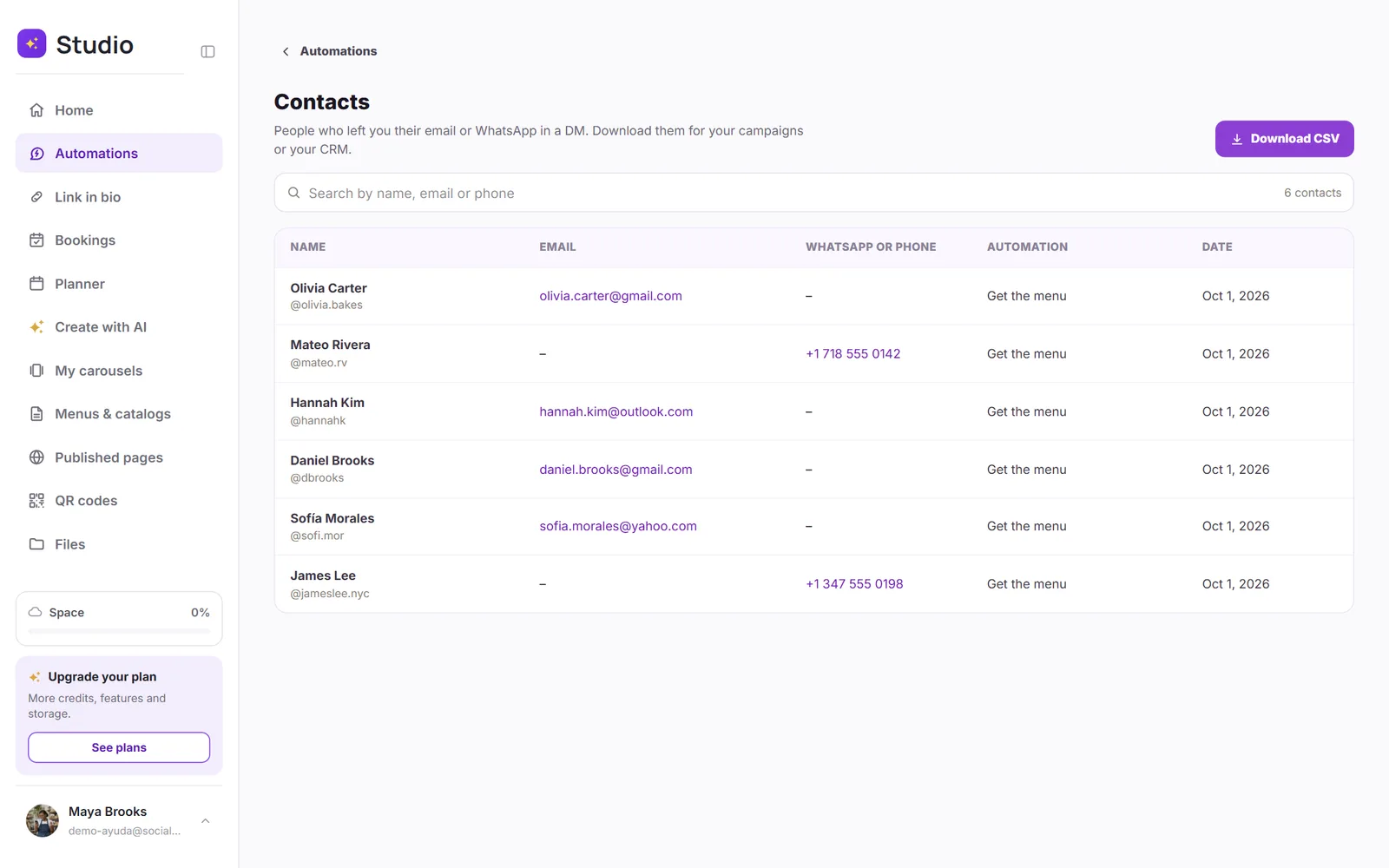Click the Menus & catalogs document icon
This screenshot has height=868, width=1389.
[x=36, y=414]
